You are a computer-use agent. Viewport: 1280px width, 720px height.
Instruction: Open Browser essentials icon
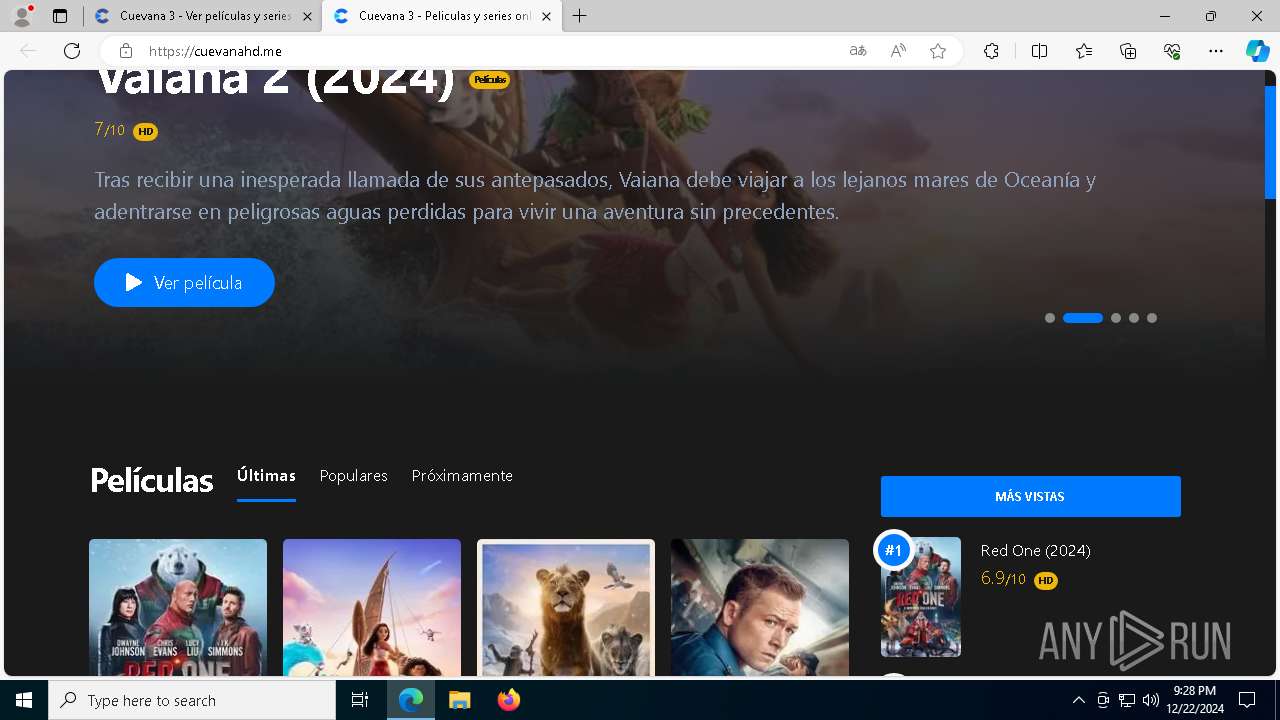coord(1172,51)
